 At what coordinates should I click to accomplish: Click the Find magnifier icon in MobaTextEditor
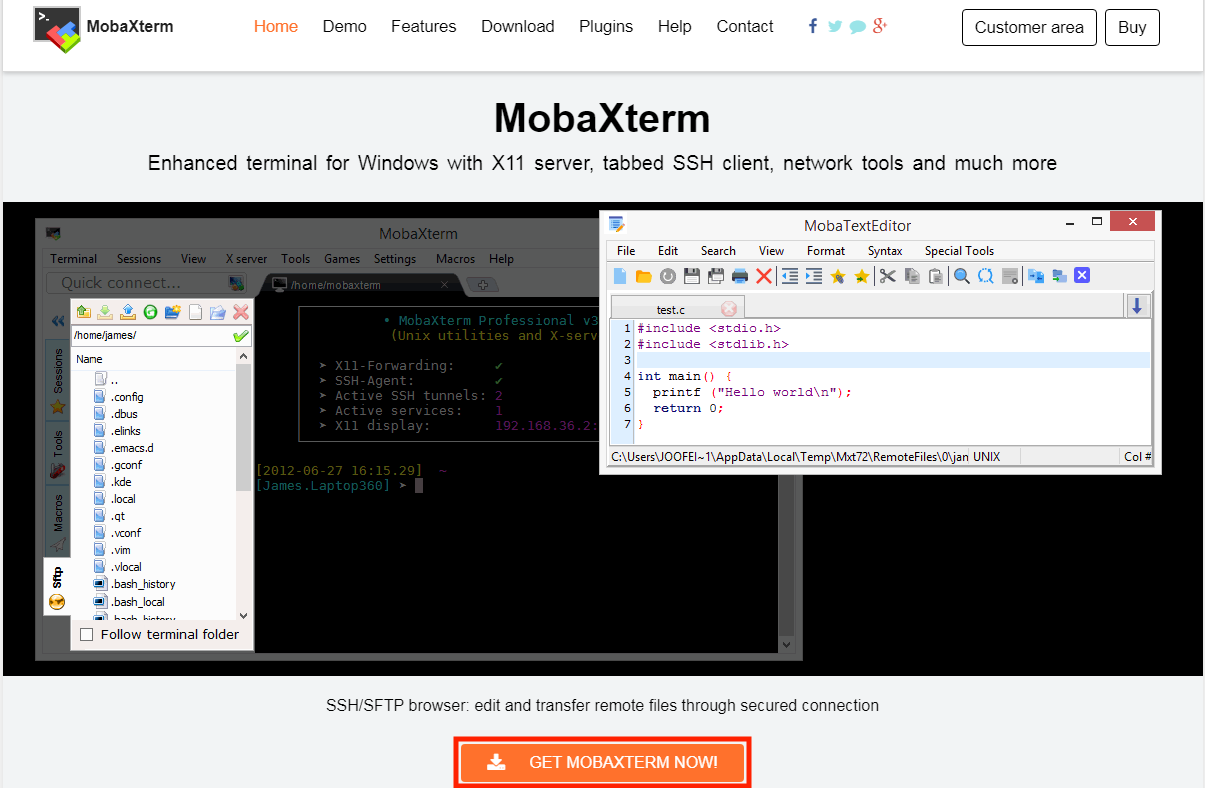click(962, 276)
